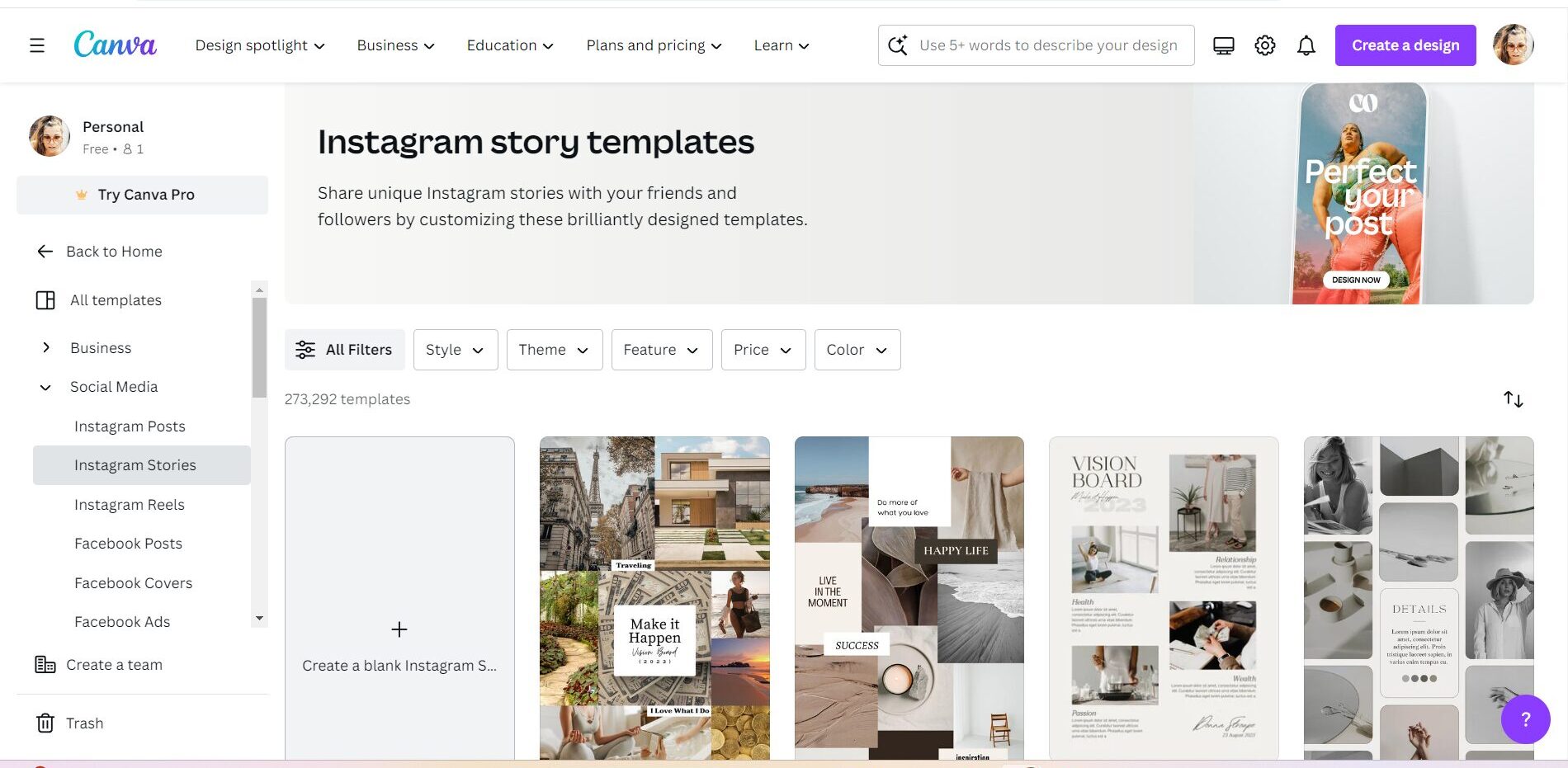This screenshot has height=768, width=1568.
Task: Expand the Style filter dropdown
Action: tap(456, 350)
